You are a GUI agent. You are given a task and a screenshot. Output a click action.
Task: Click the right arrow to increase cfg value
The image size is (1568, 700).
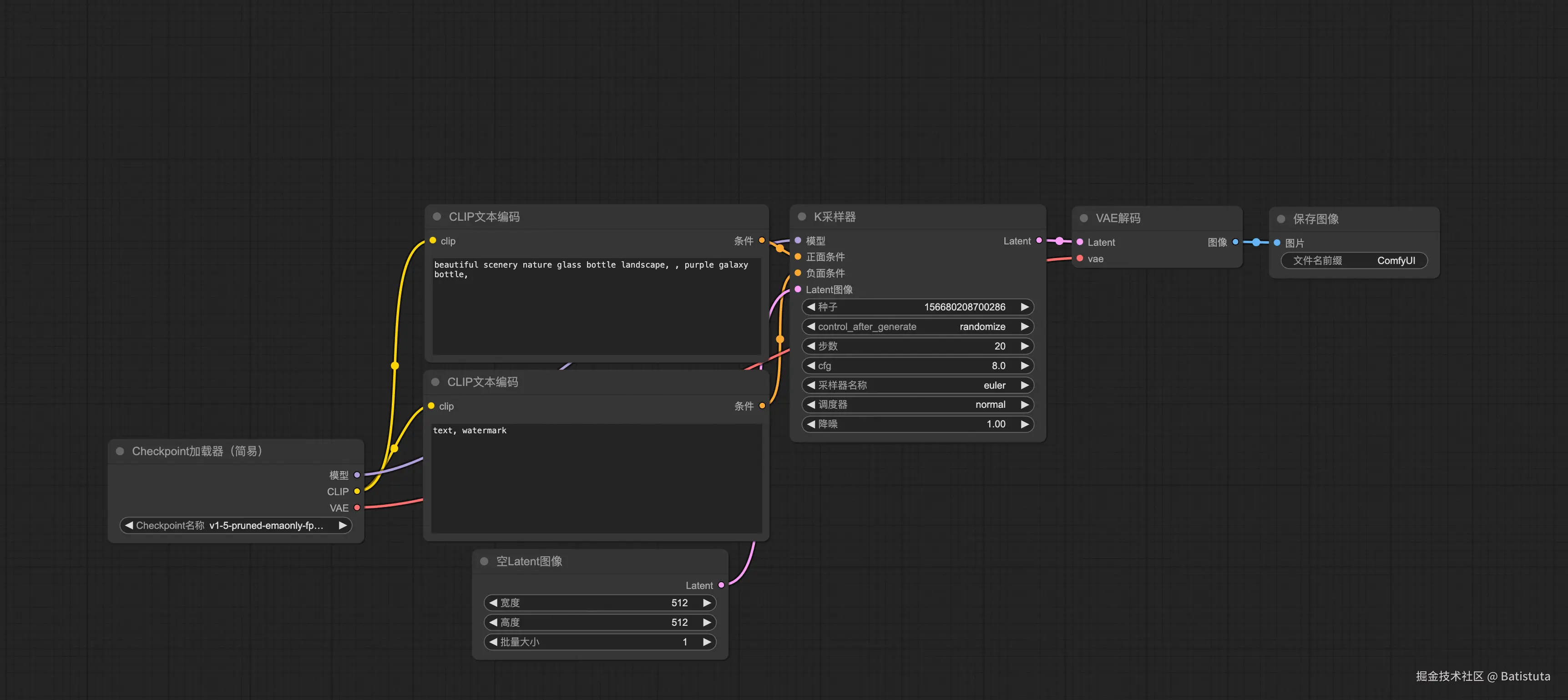tap(1024, 365)
